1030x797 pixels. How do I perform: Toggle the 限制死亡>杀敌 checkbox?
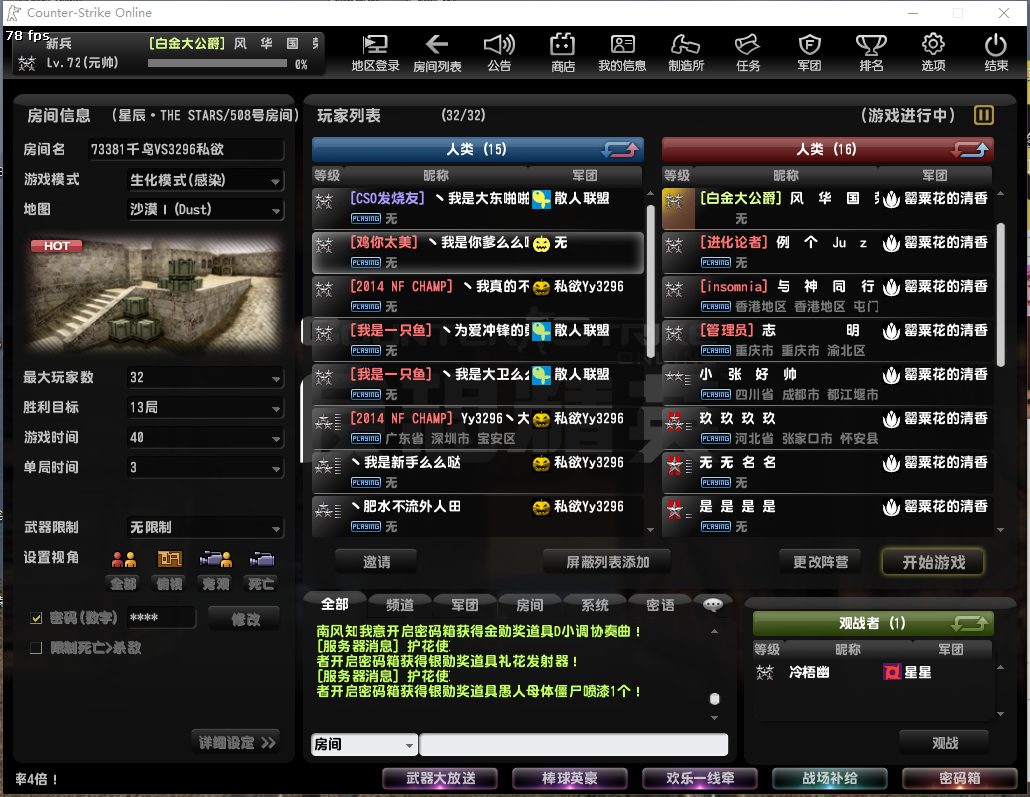36,648
